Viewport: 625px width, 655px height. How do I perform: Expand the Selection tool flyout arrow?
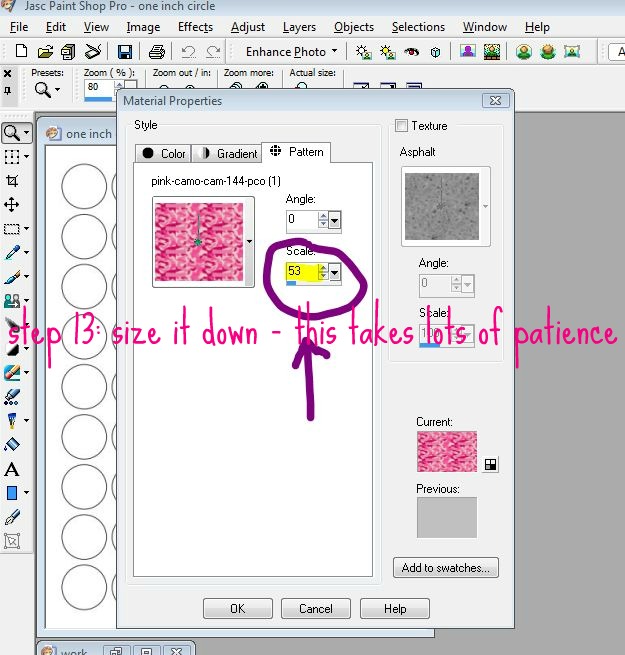pyautogui.click(x=26, y=228)
